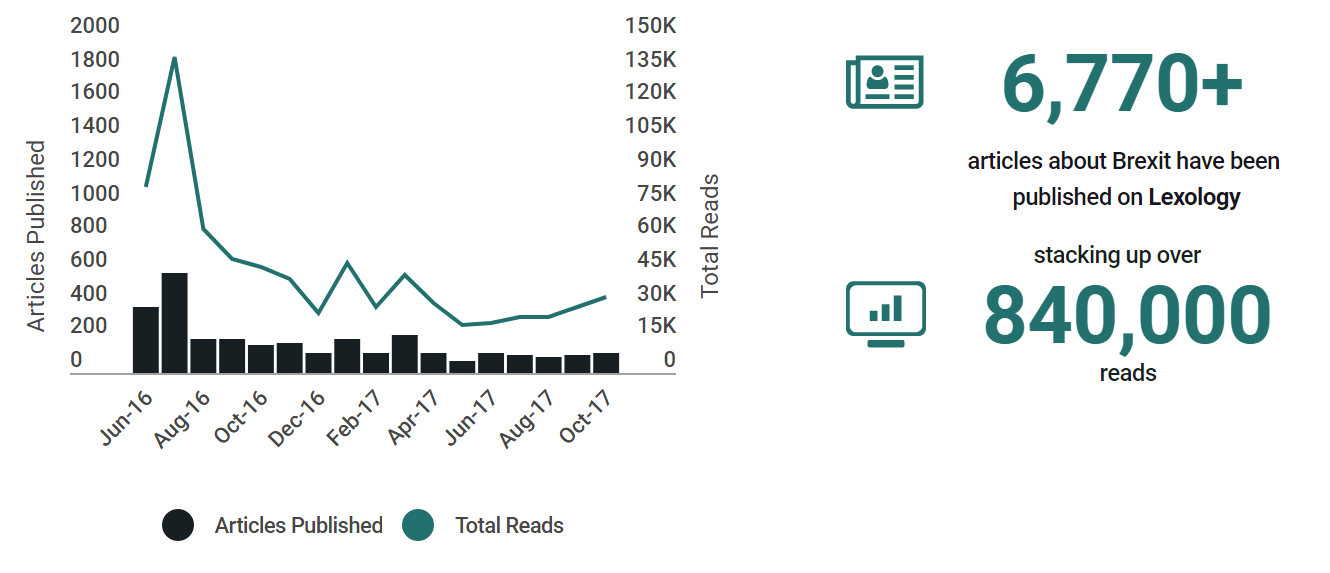The image size is (1330, 573).
Task: Click the Total Reads y-axis title
Action: pos(710,236)
